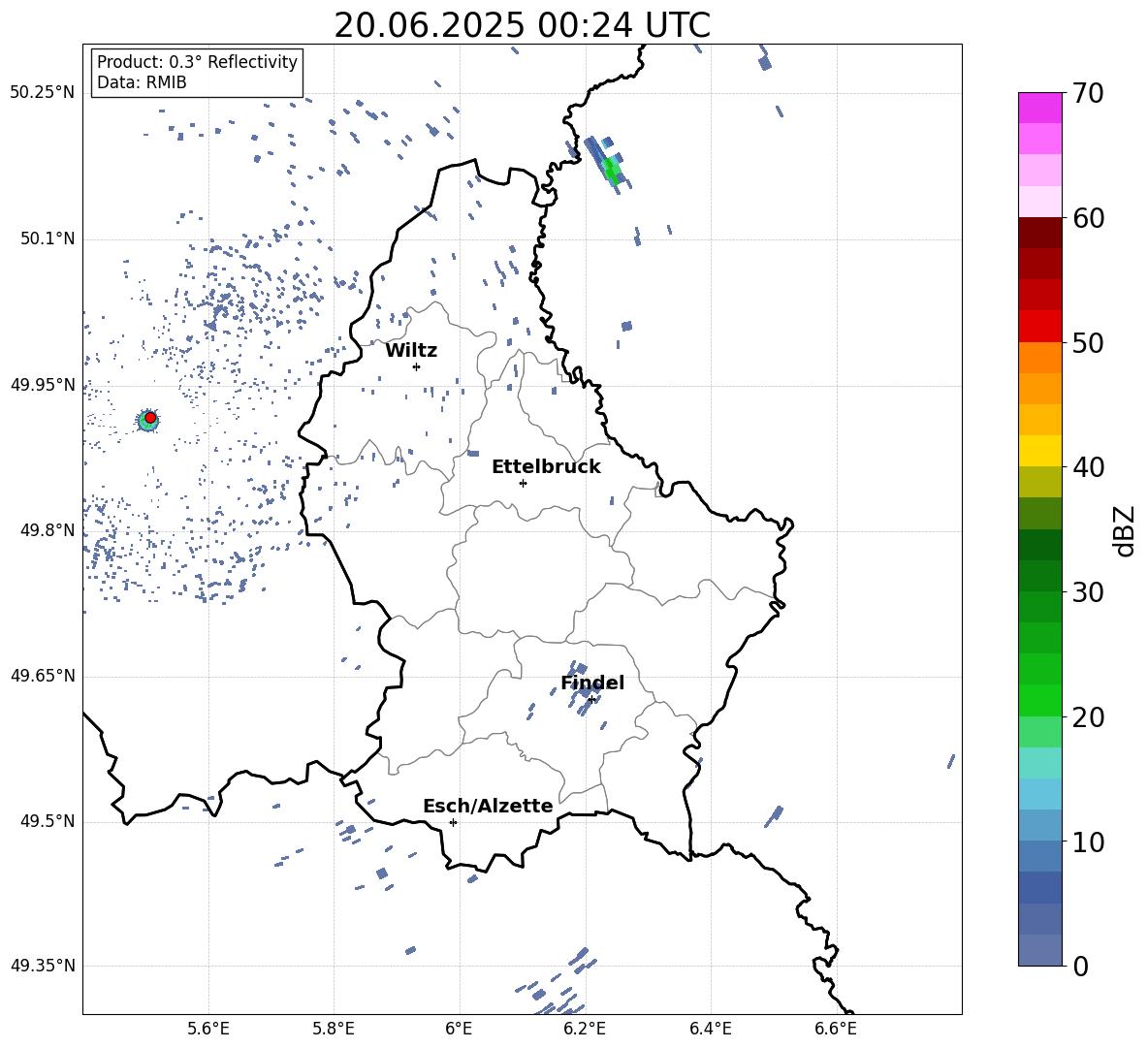
Task: Click the colorbar tick label 30
Action: click(1089, 592)
